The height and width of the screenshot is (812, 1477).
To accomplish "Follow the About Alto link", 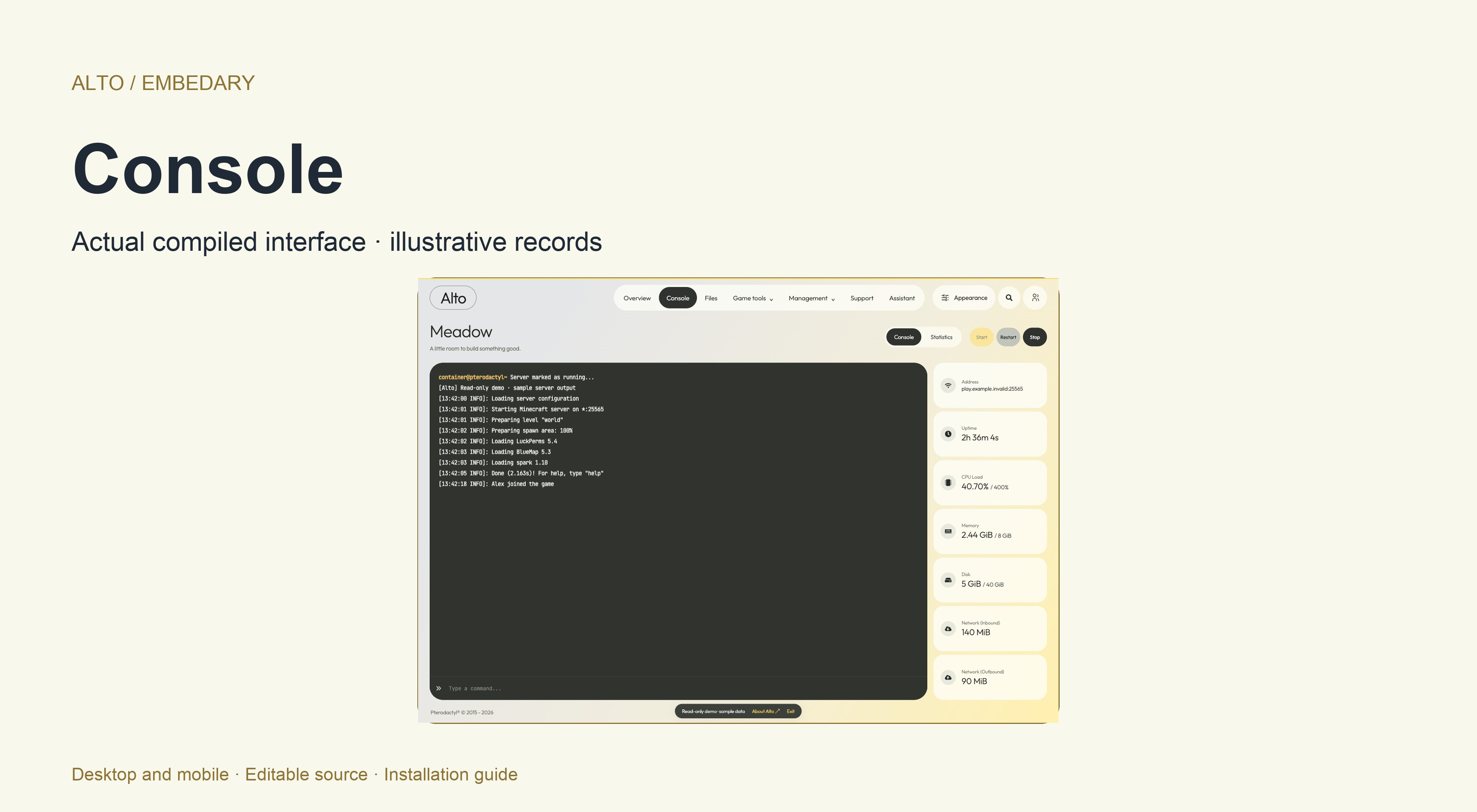I will 765,711.
